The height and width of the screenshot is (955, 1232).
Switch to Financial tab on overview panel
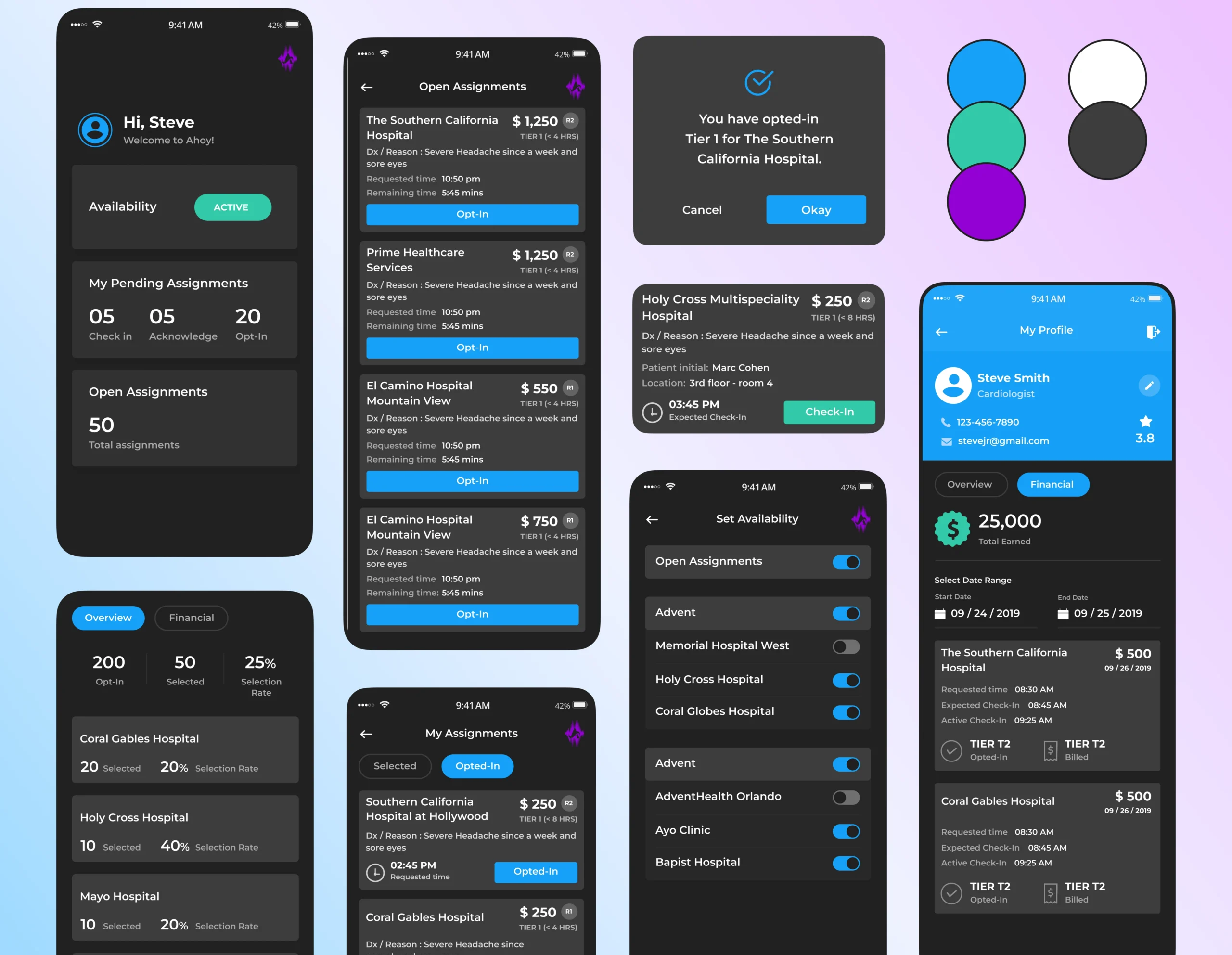click(x=190, y=618)
